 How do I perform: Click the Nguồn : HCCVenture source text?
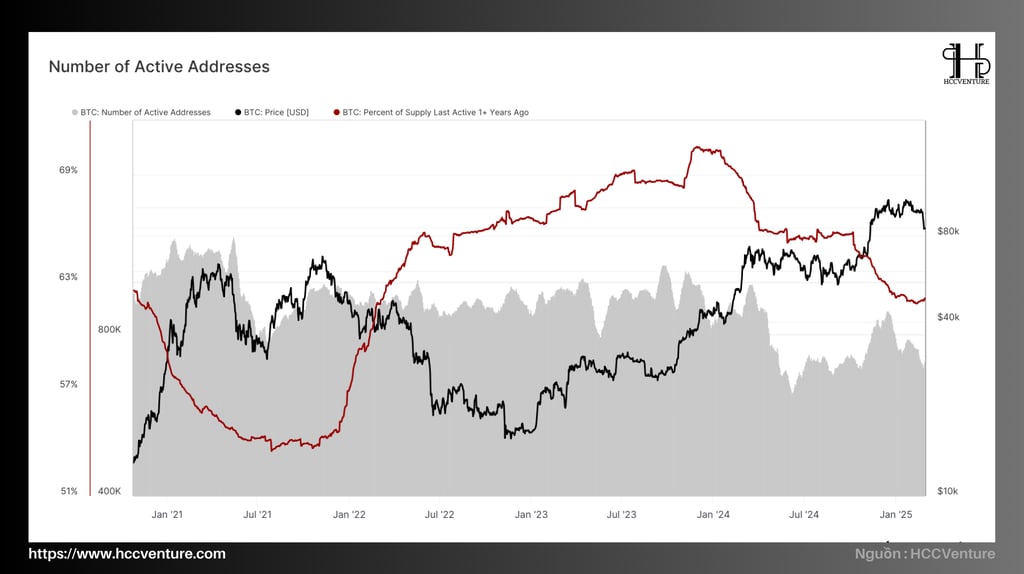point(925,554)
